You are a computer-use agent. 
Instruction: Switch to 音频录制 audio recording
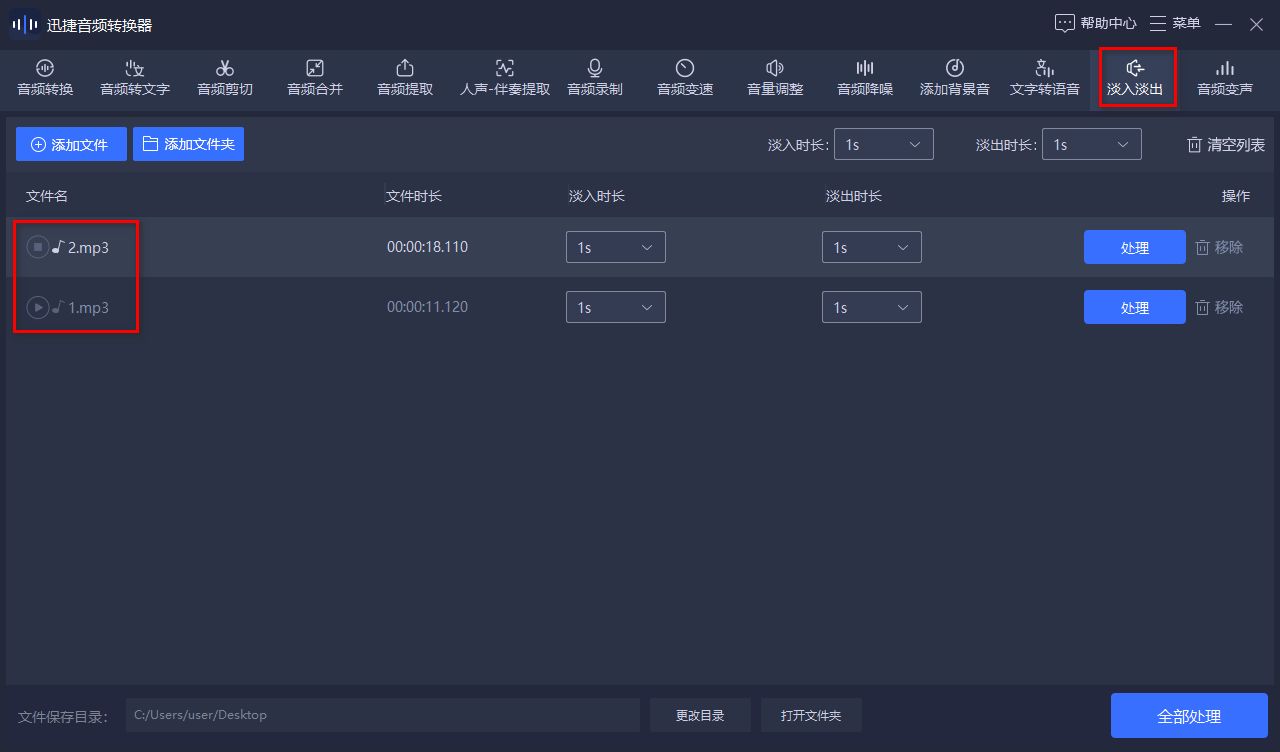(595, 78)
